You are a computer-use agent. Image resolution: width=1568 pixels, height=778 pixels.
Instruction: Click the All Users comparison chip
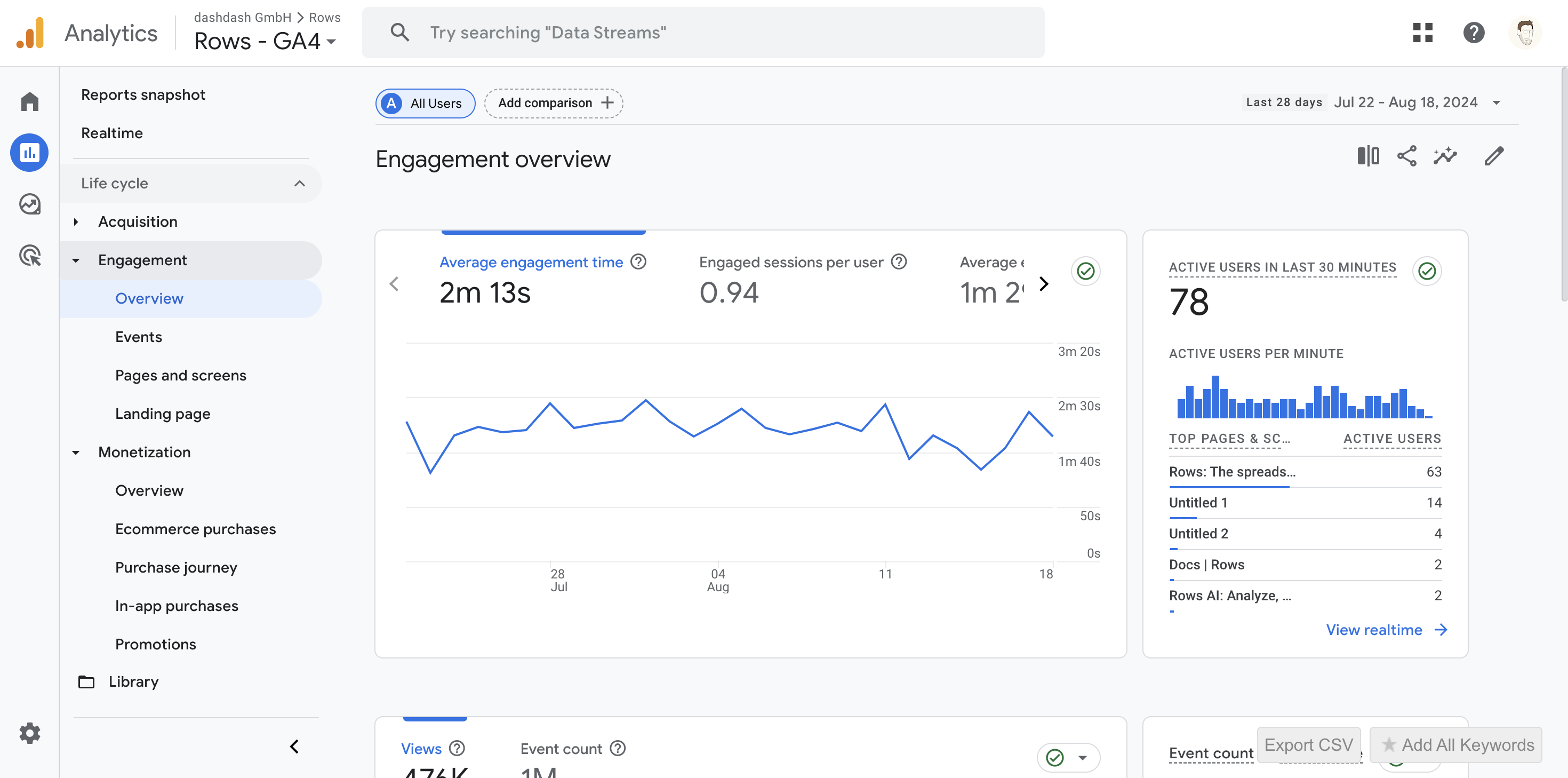point(425,103)
